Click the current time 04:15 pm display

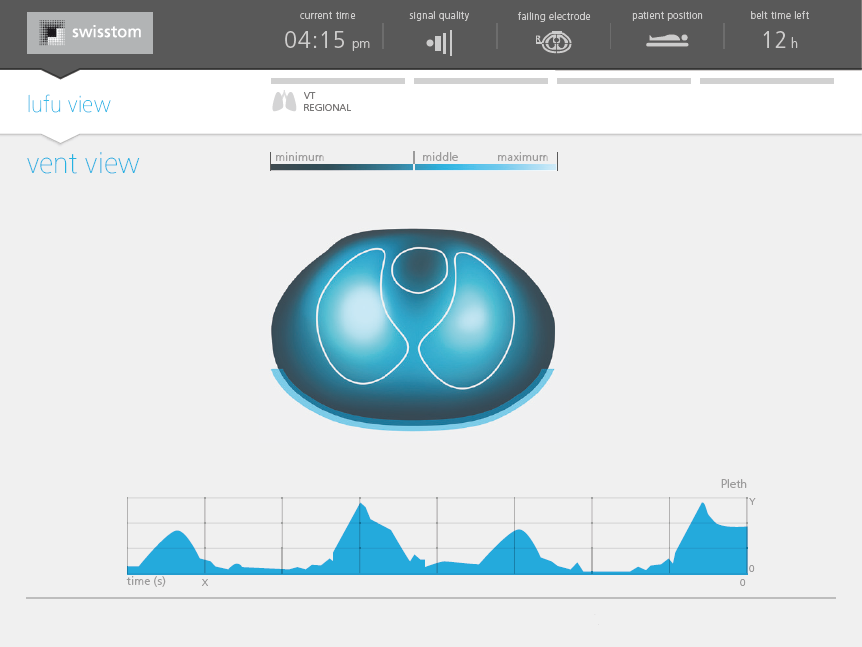[327, 41]
